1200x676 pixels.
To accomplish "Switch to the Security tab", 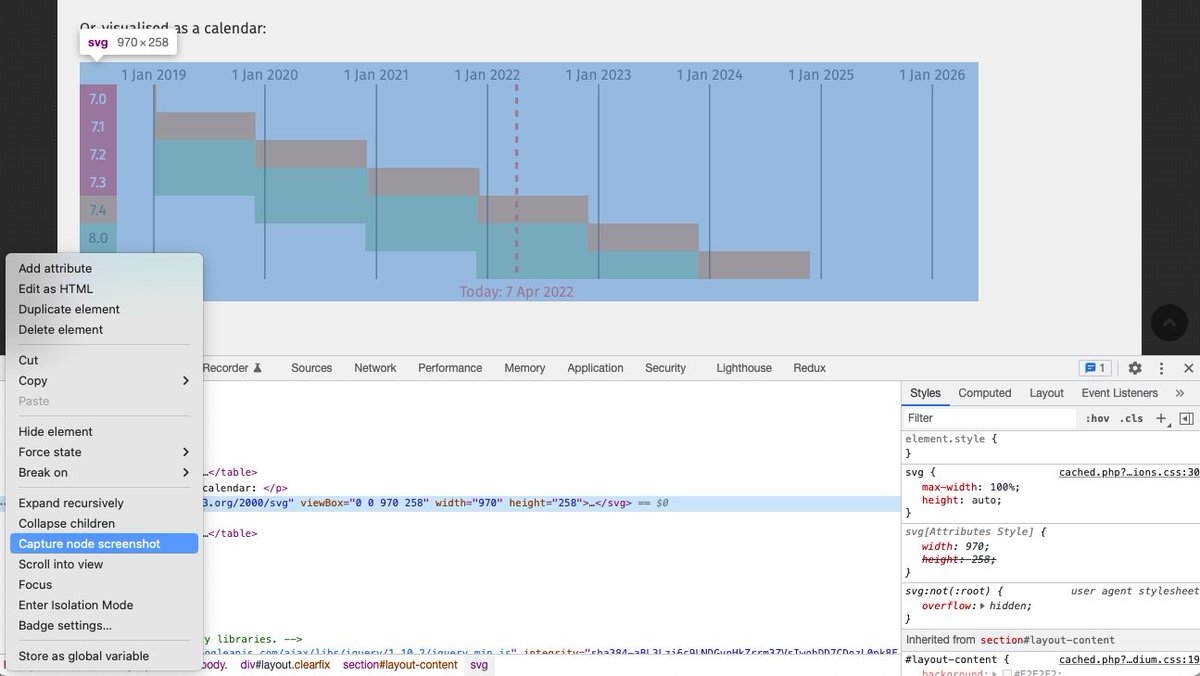I will click(x=665, y=368).
